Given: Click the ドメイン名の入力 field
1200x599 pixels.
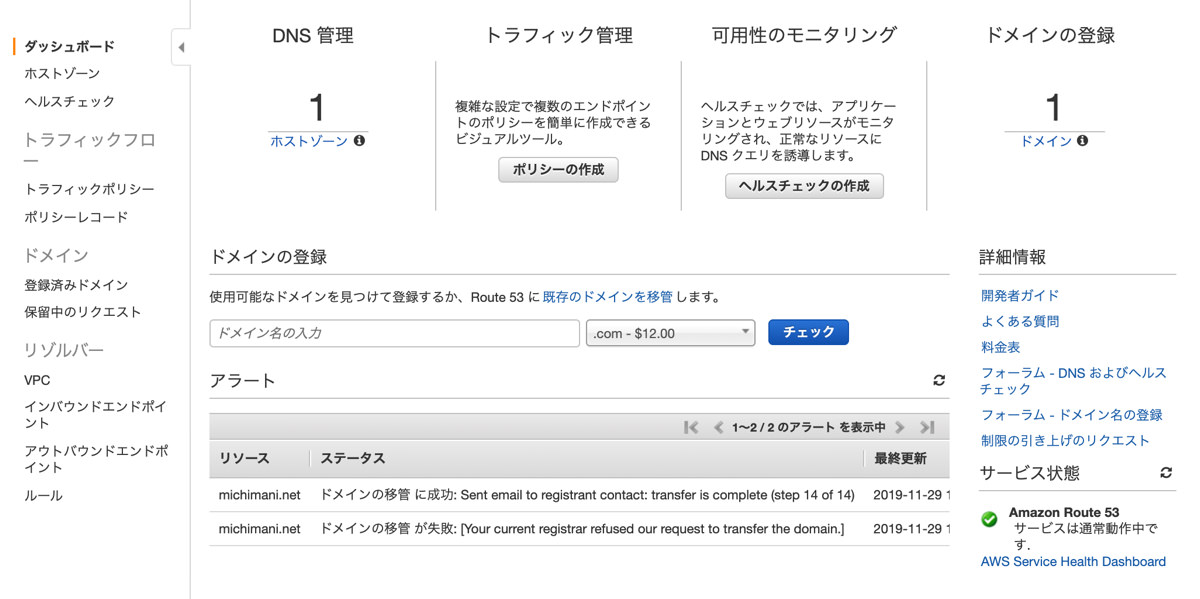Looking at the screenshot, I should (x=393, y=332).
